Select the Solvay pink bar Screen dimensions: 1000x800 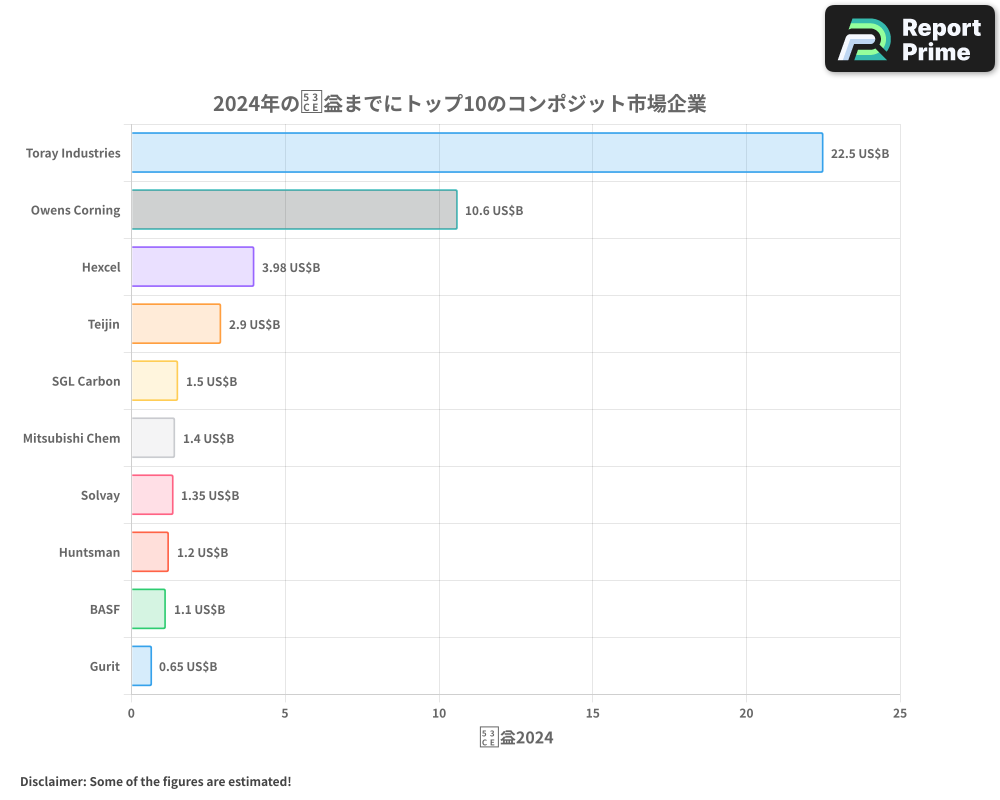pyautogui.click(x=152, y=495)
